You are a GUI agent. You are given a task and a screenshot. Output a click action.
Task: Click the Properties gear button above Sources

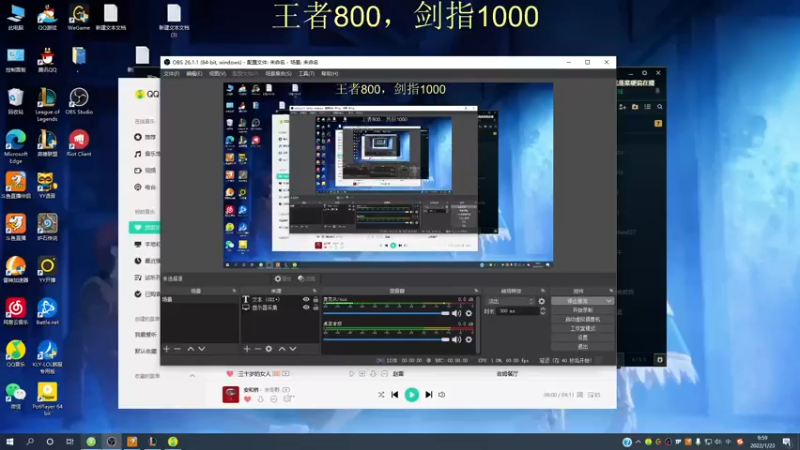tap(283, 279)
